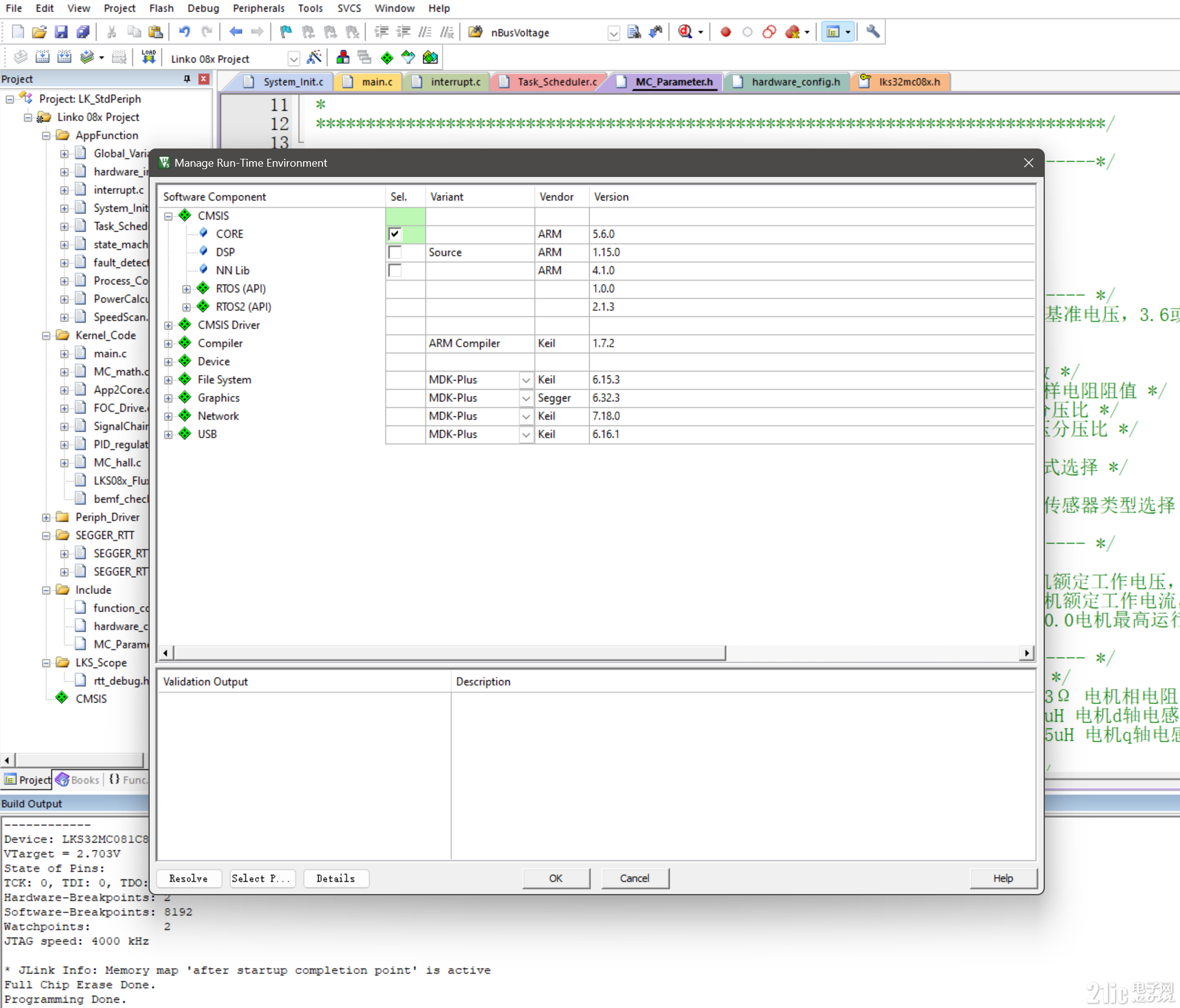
Task: Expand the RTOS2 (API) node
Action: pos(187,307)
